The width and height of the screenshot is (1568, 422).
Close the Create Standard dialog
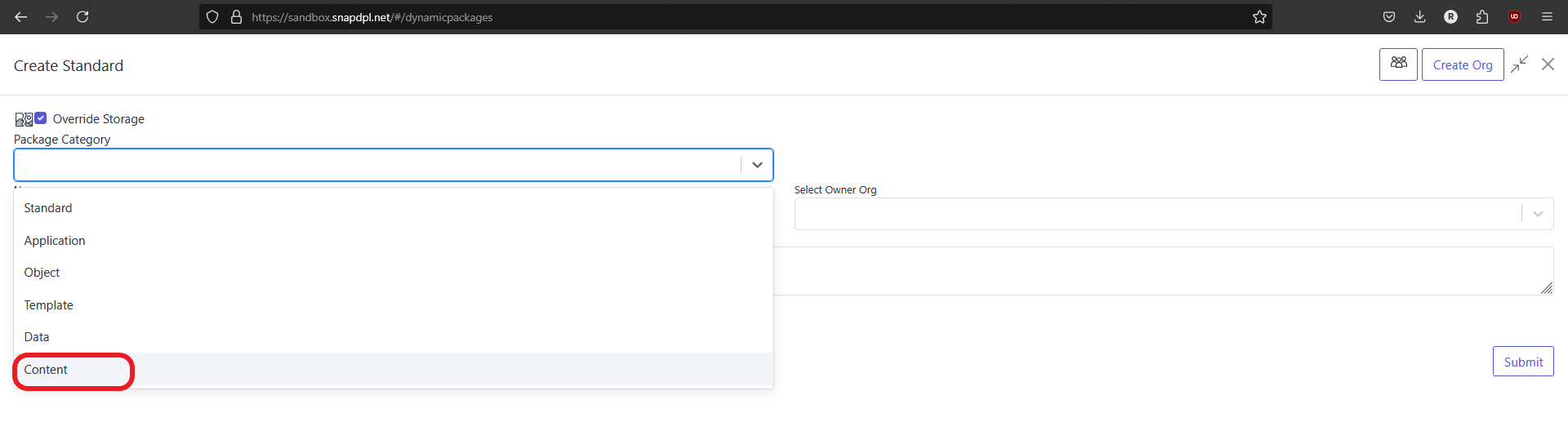1548,64
